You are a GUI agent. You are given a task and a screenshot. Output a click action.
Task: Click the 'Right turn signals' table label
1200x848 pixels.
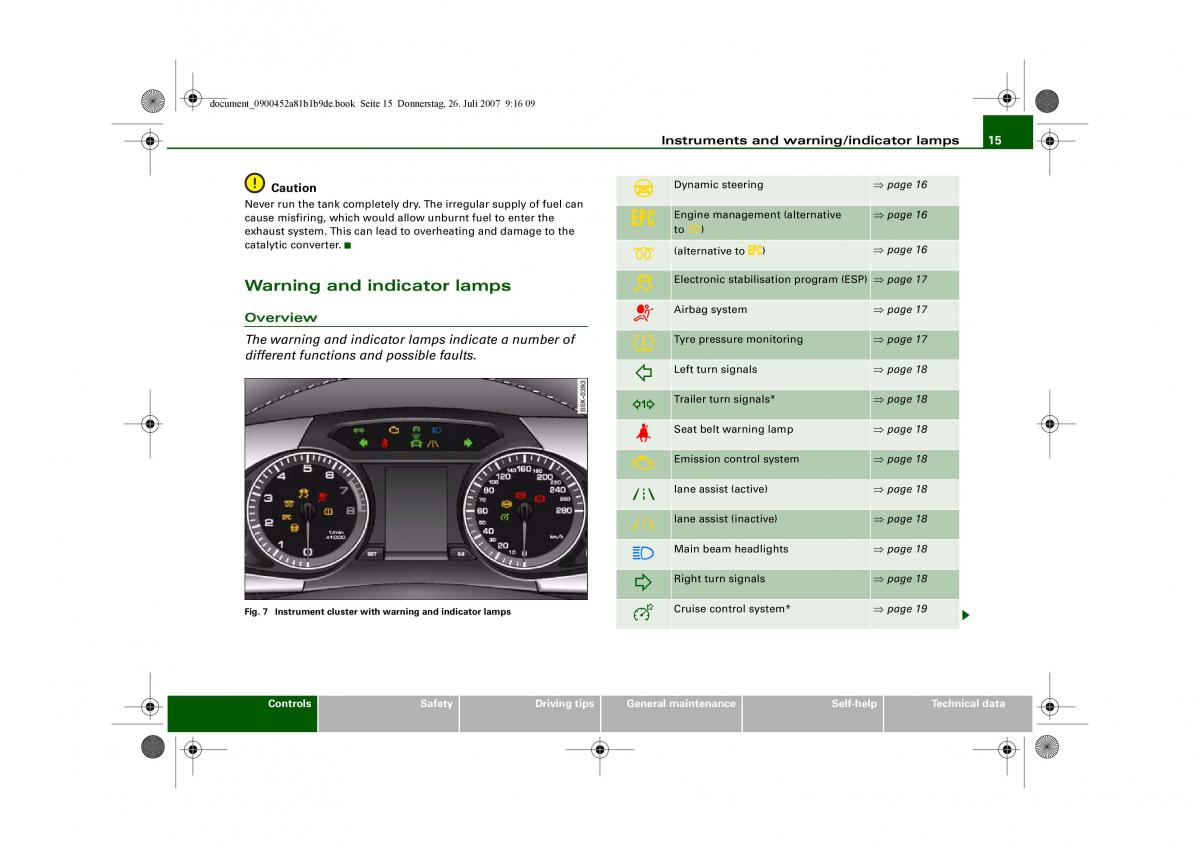719,579
